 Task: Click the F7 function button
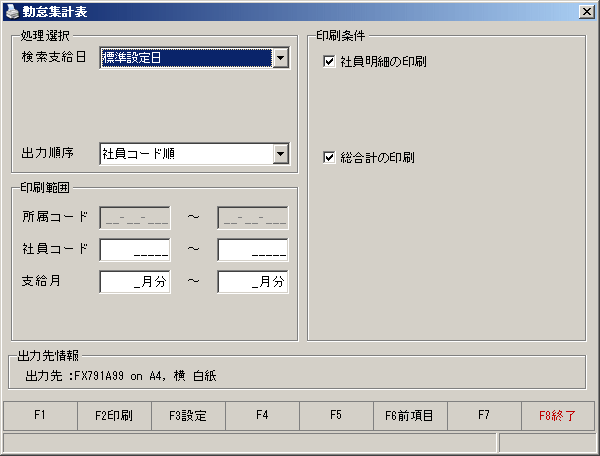(x=484, y=415)
